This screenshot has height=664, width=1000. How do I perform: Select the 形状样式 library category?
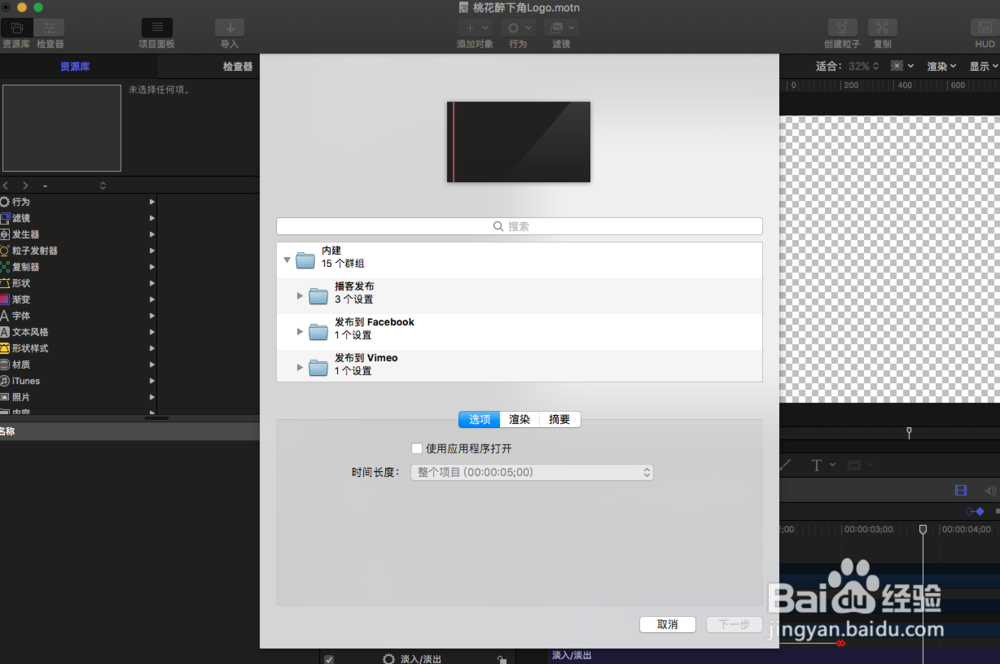point(78,348)
